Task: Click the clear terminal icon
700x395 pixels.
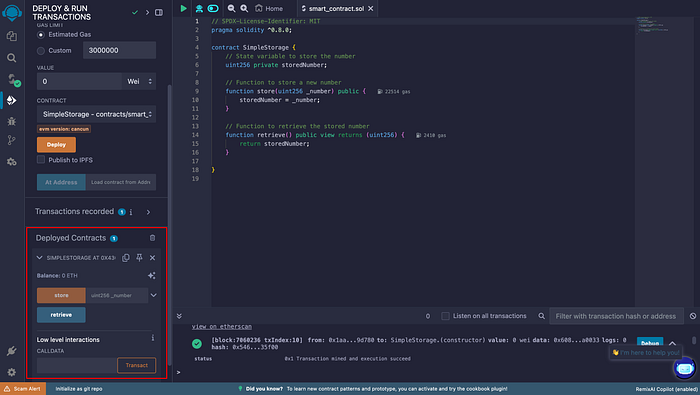Action: click(x=692, y=316)
